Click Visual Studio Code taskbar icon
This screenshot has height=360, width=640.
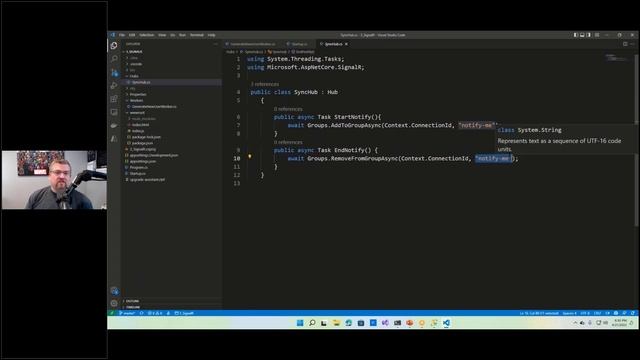tap(446, 323)
